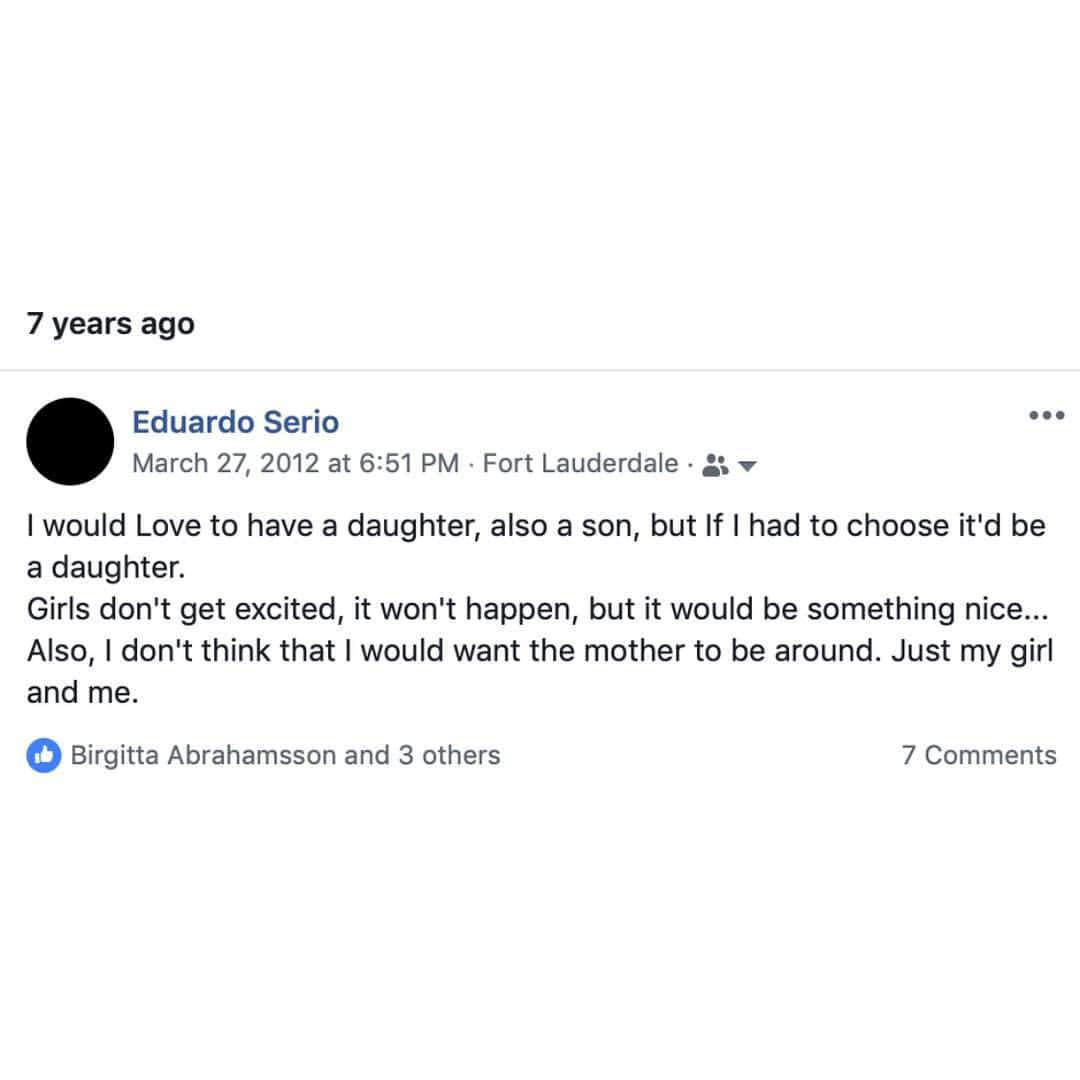Open Eduardo Serio's profile name link
This screenshot has width=1080, height=1080.
click(x=236, y=422)
